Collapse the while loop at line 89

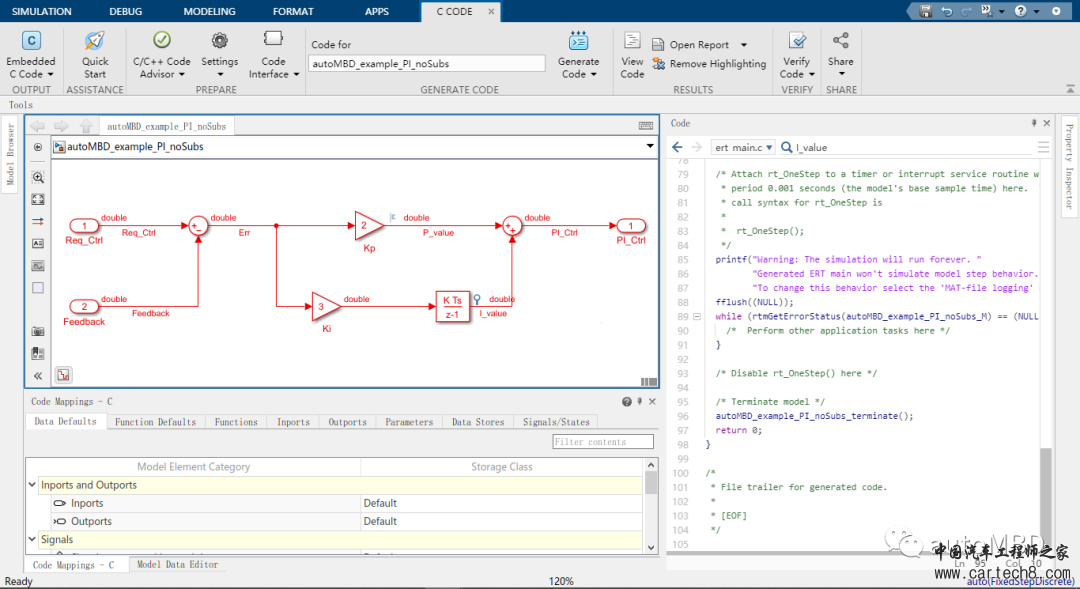tap(696, 316)
